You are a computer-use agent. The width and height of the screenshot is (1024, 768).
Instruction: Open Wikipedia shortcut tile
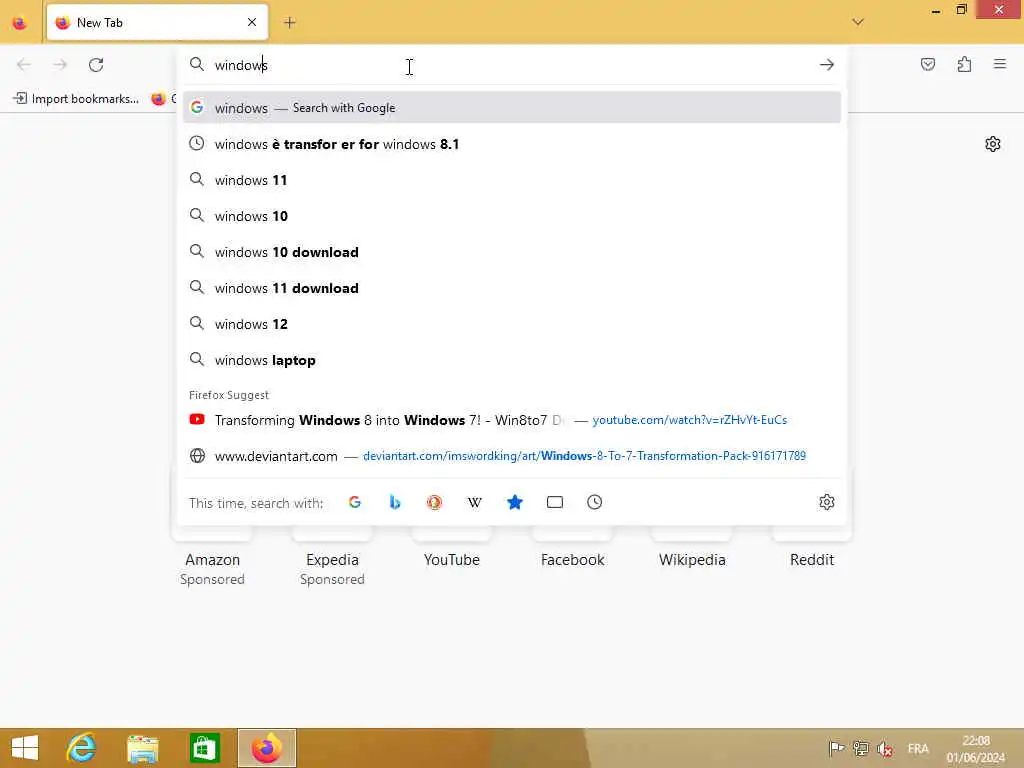pyautogui.click(x=692, y=559)
